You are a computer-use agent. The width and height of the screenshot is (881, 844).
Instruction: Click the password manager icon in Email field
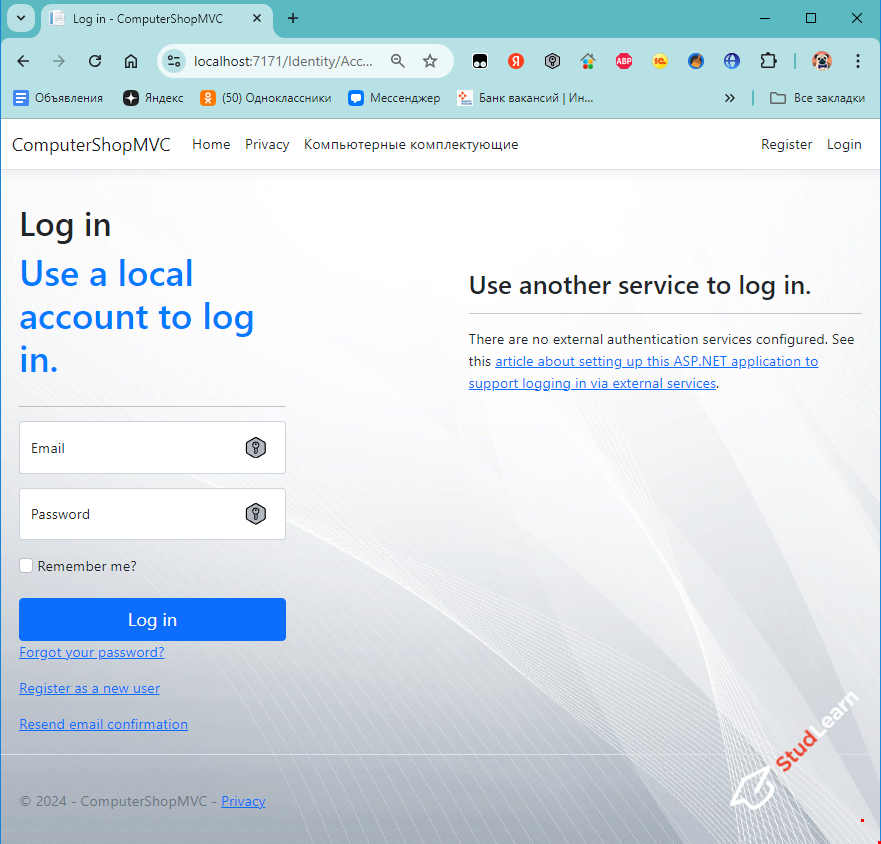click(256, 447)
